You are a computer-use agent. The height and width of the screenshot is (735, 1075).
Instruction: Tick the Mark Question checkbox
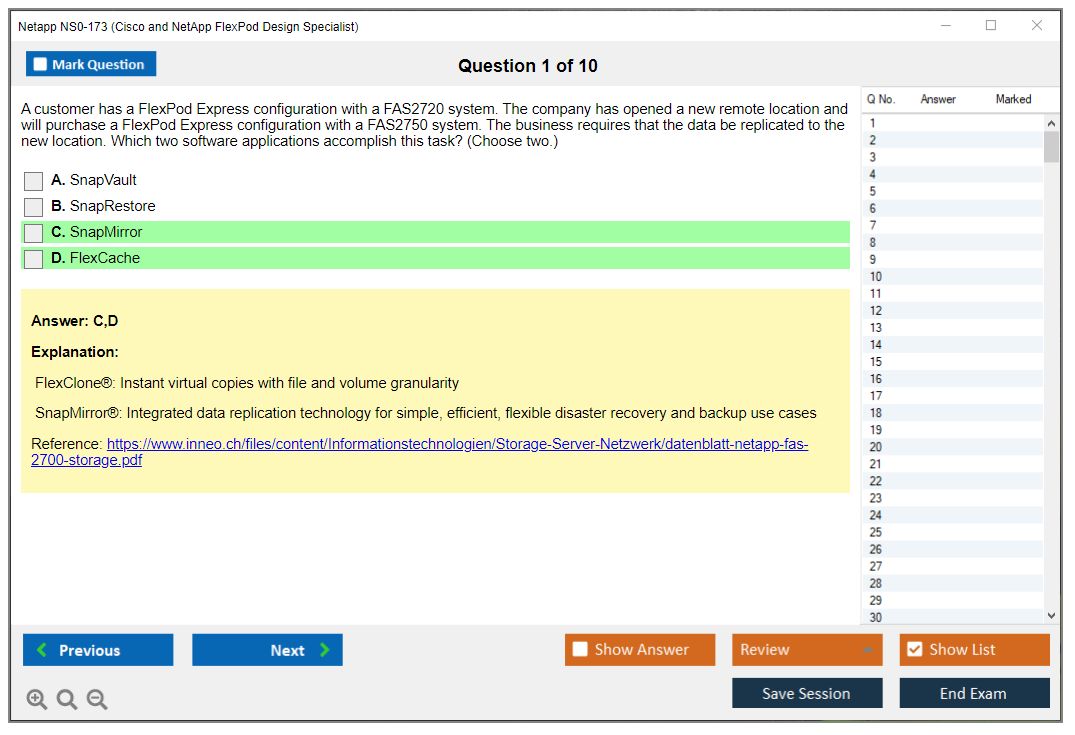(41, 65)
